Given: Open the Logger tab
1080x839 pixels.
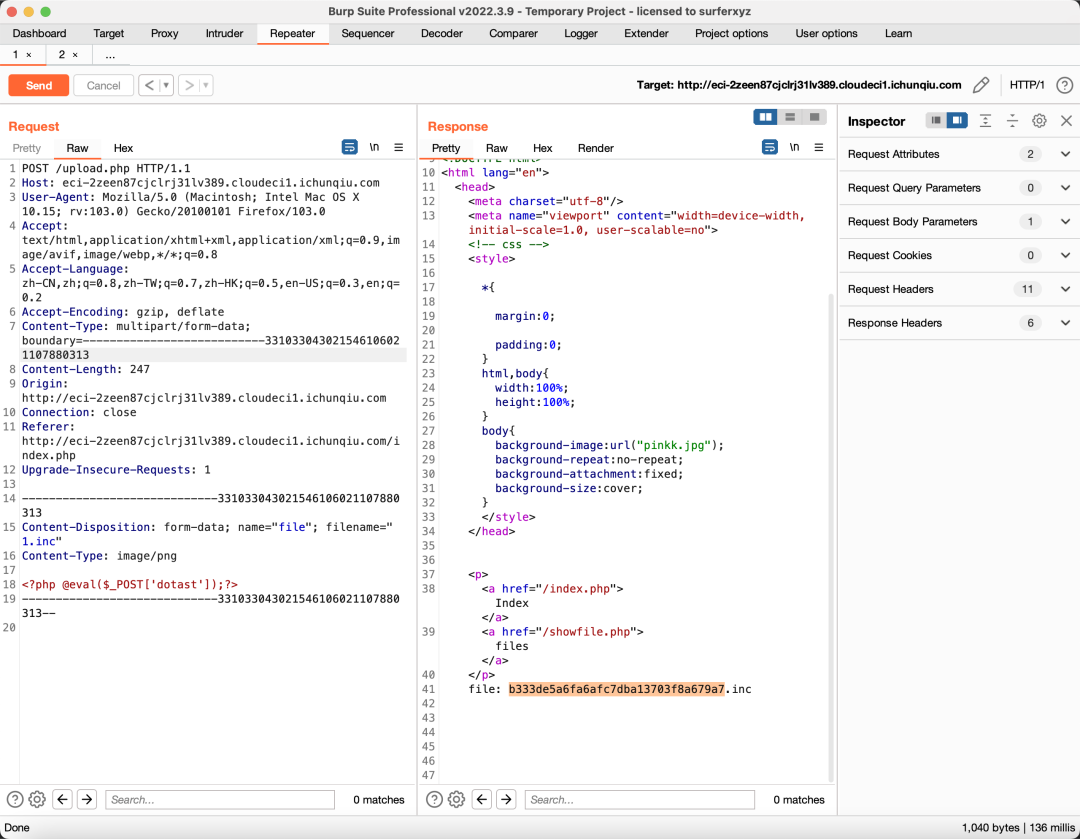Looking at the screenshot, I should [581, 33].
